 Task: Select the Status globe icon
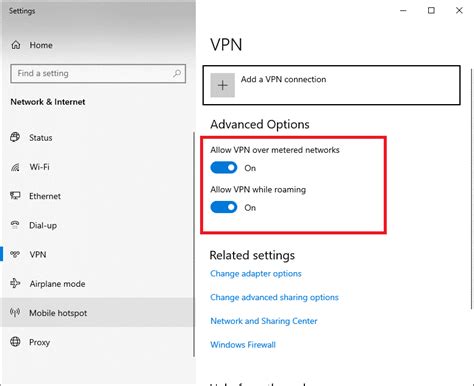click(15, 137)
